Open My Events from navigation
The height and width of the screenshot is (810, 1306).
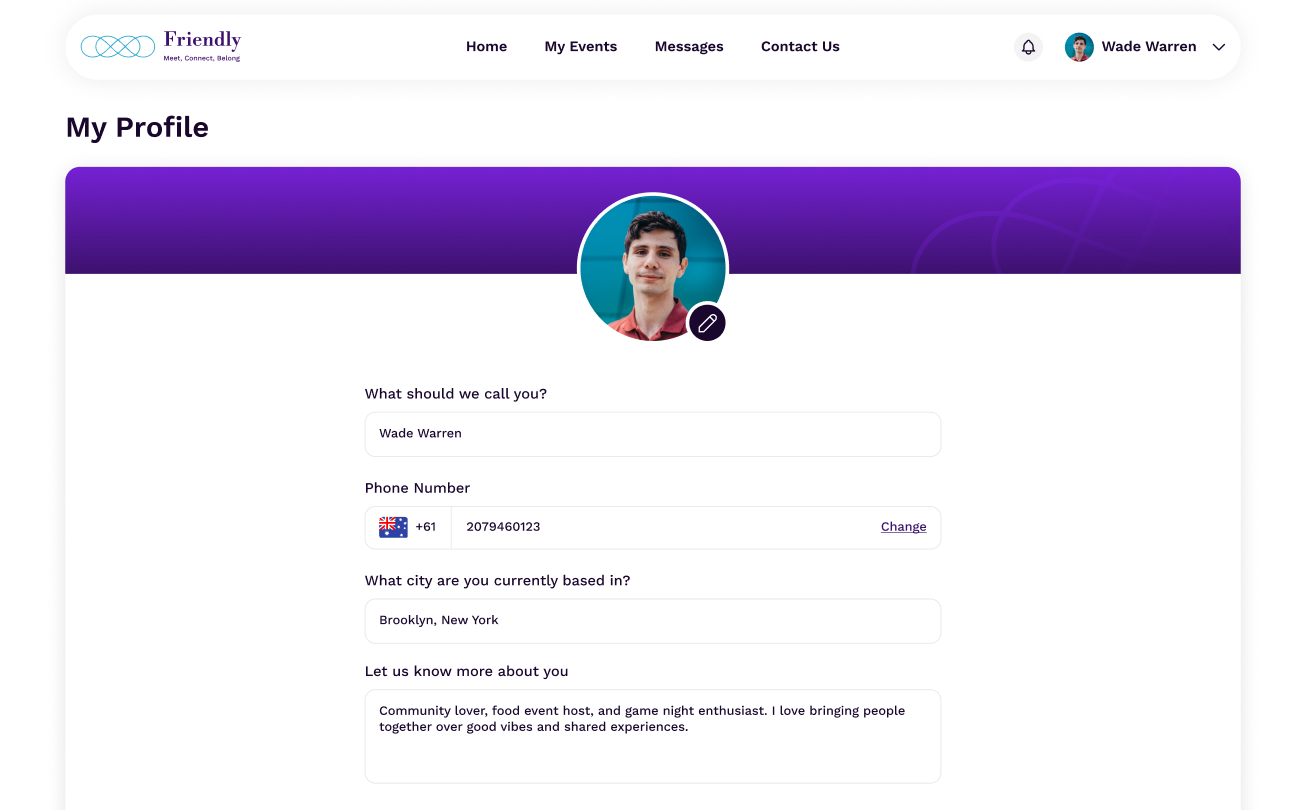coord(581,47)
